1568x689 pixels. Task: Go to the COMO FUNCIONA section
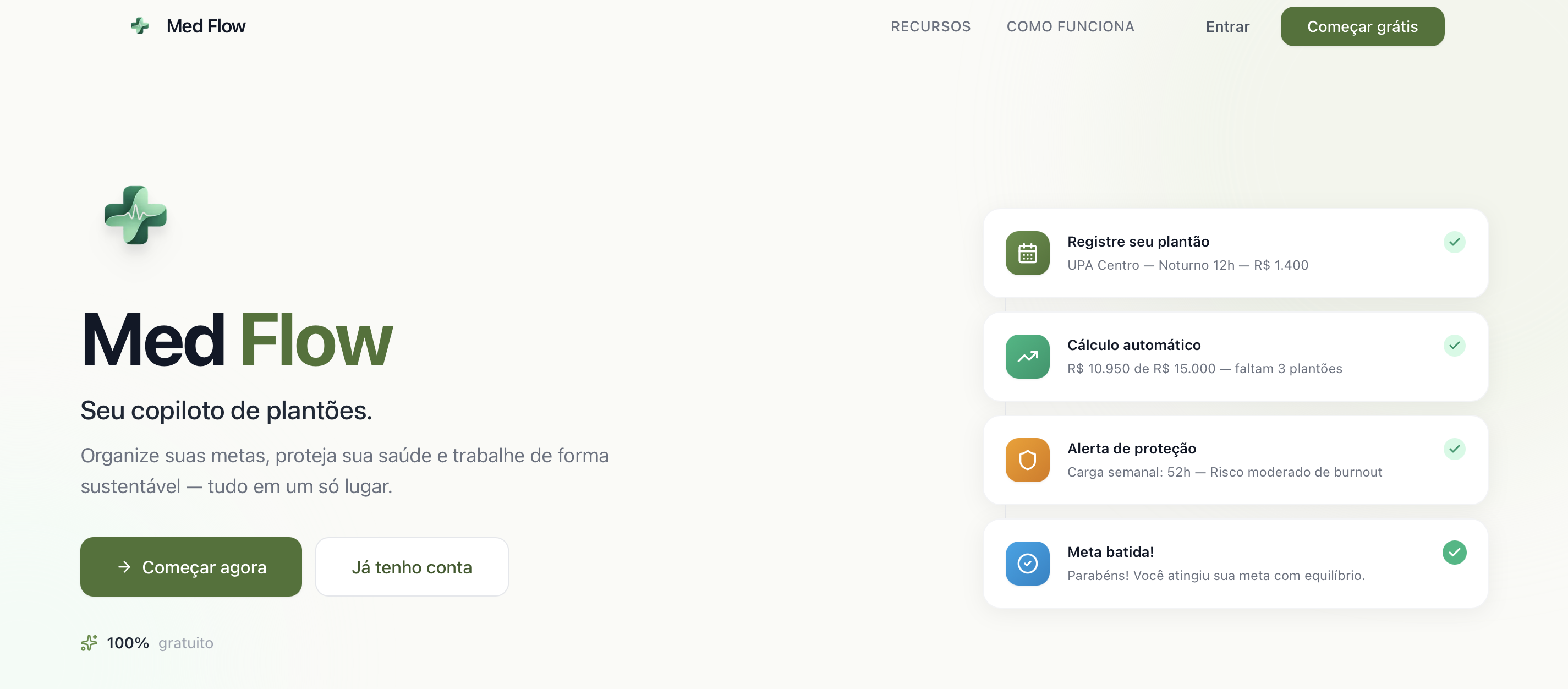[1070, 27]
